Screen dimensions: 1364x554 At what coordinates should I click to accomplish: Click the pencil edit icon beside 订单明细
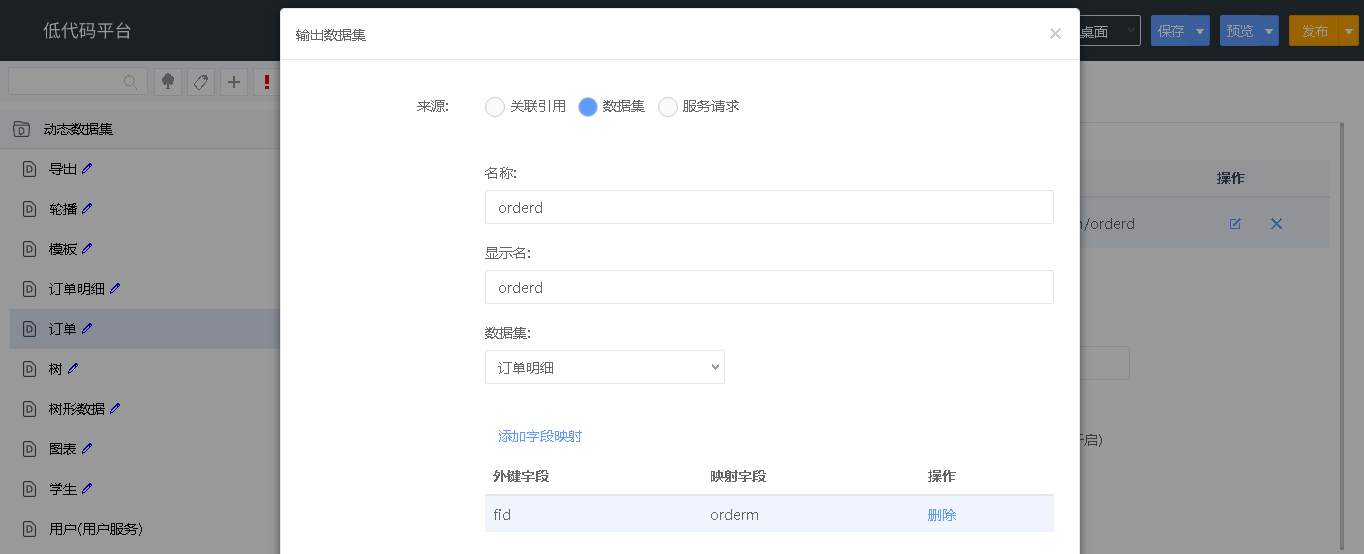point(115,289)
